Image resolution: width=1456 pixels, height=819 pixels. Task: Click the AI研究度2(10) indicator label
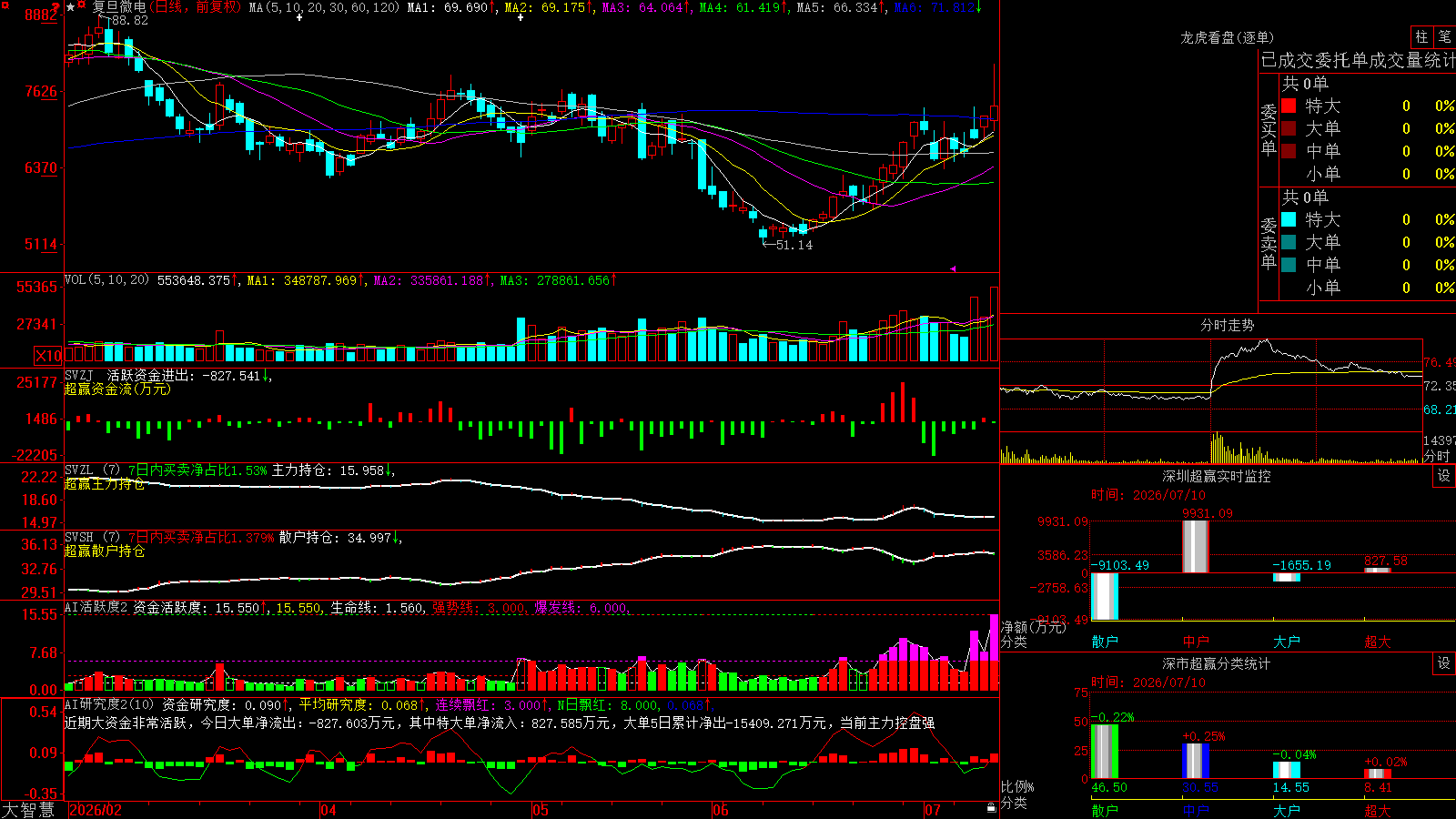pos(109,704)
